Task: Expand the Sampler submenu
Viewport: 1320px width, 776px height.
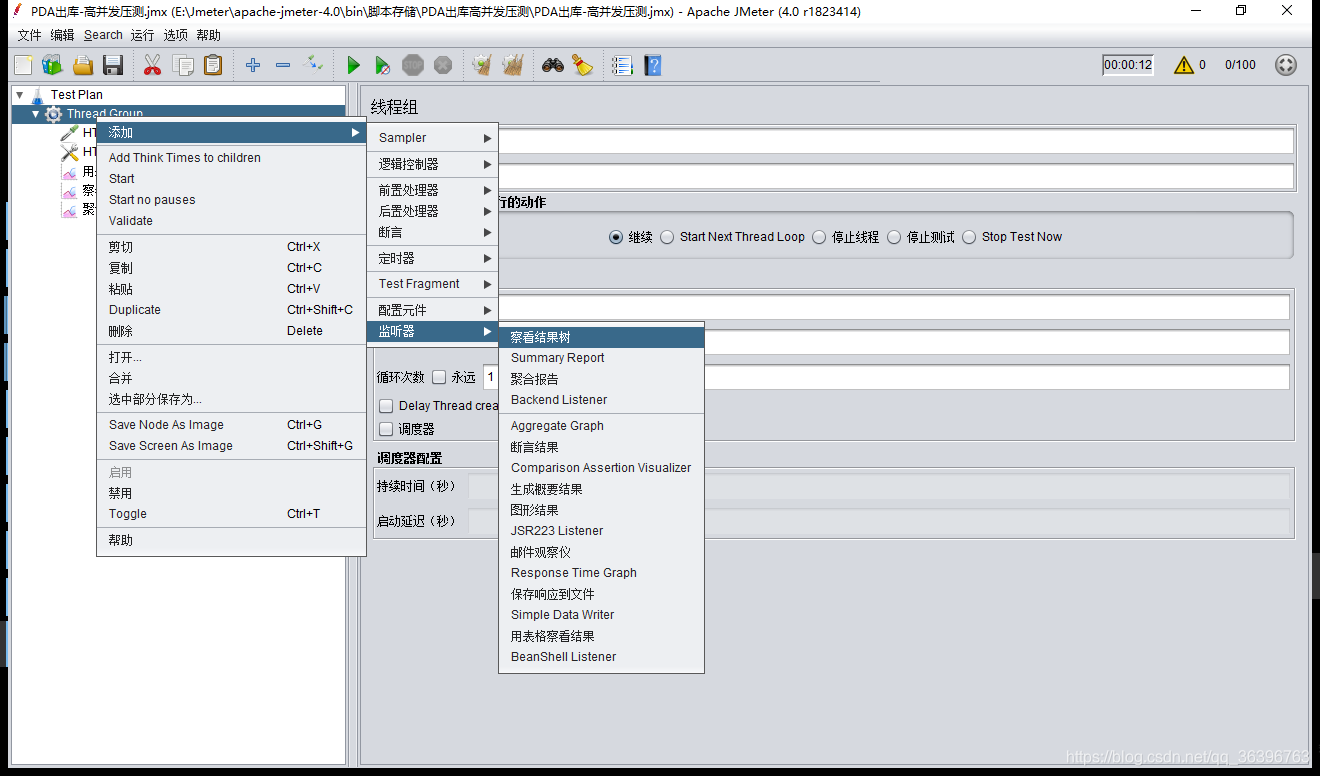Action: pyautogui.click(x=432, y=138)
